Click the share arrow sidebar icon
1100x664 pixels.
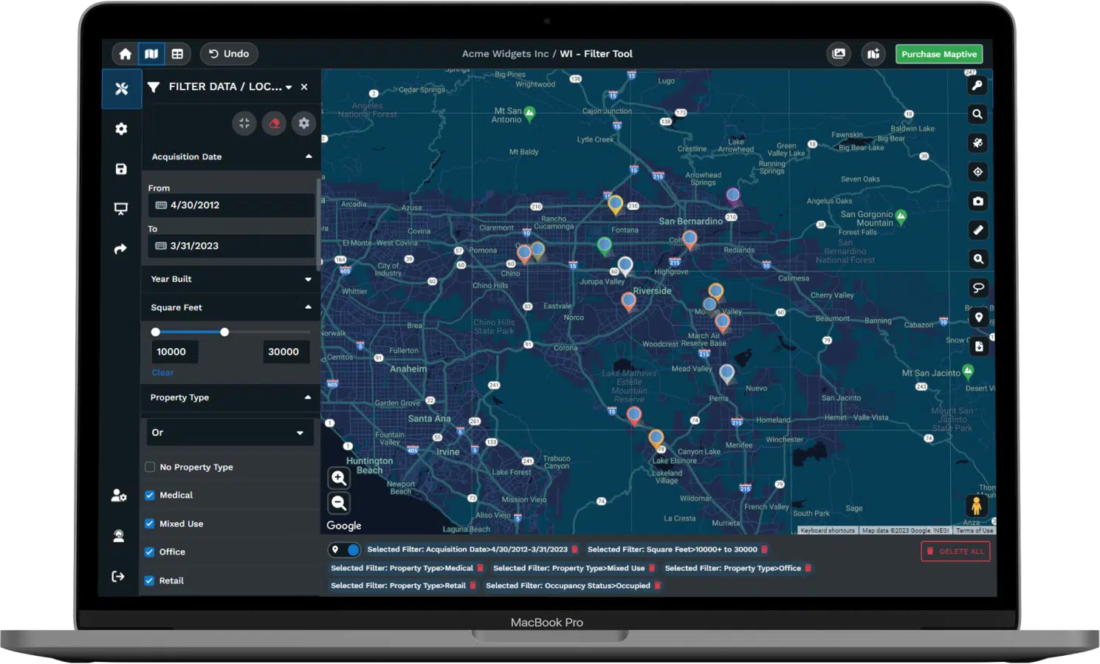pos(121,249)
